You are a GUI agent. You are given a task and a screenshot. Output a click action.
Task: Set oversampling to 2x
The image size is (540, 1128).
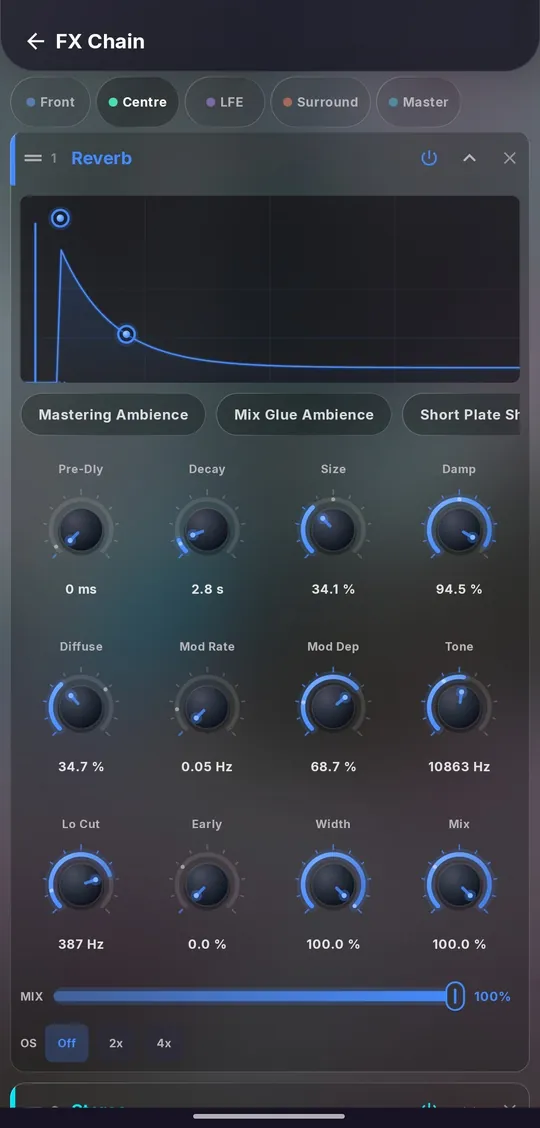click(116, 1043)
